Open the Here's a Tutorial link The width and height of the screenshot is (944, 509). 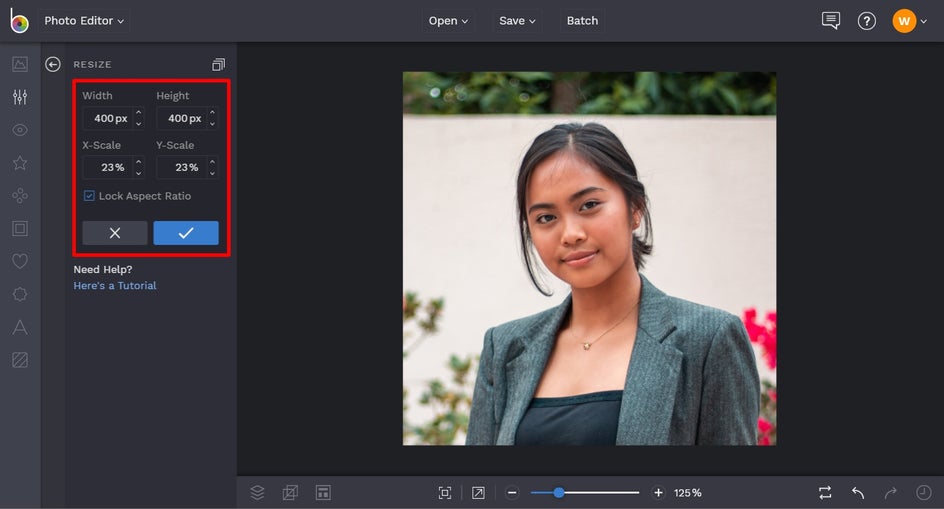click(115, 286)
